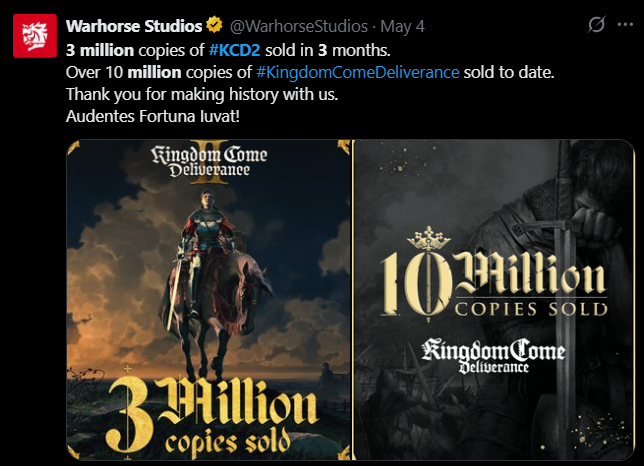Click the white Kingdom Come Deliverance logo

tap(493, 356)
